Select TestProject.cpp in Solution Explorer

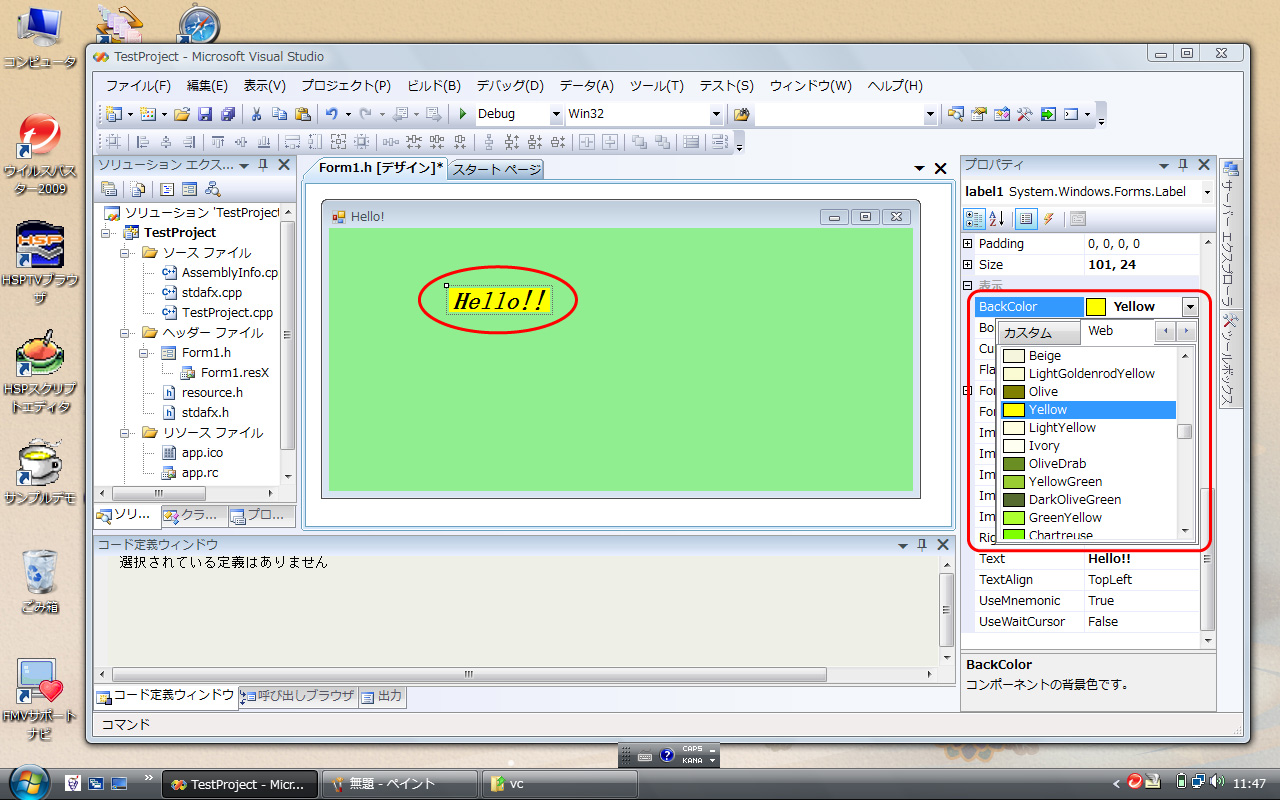click(227, 313)
